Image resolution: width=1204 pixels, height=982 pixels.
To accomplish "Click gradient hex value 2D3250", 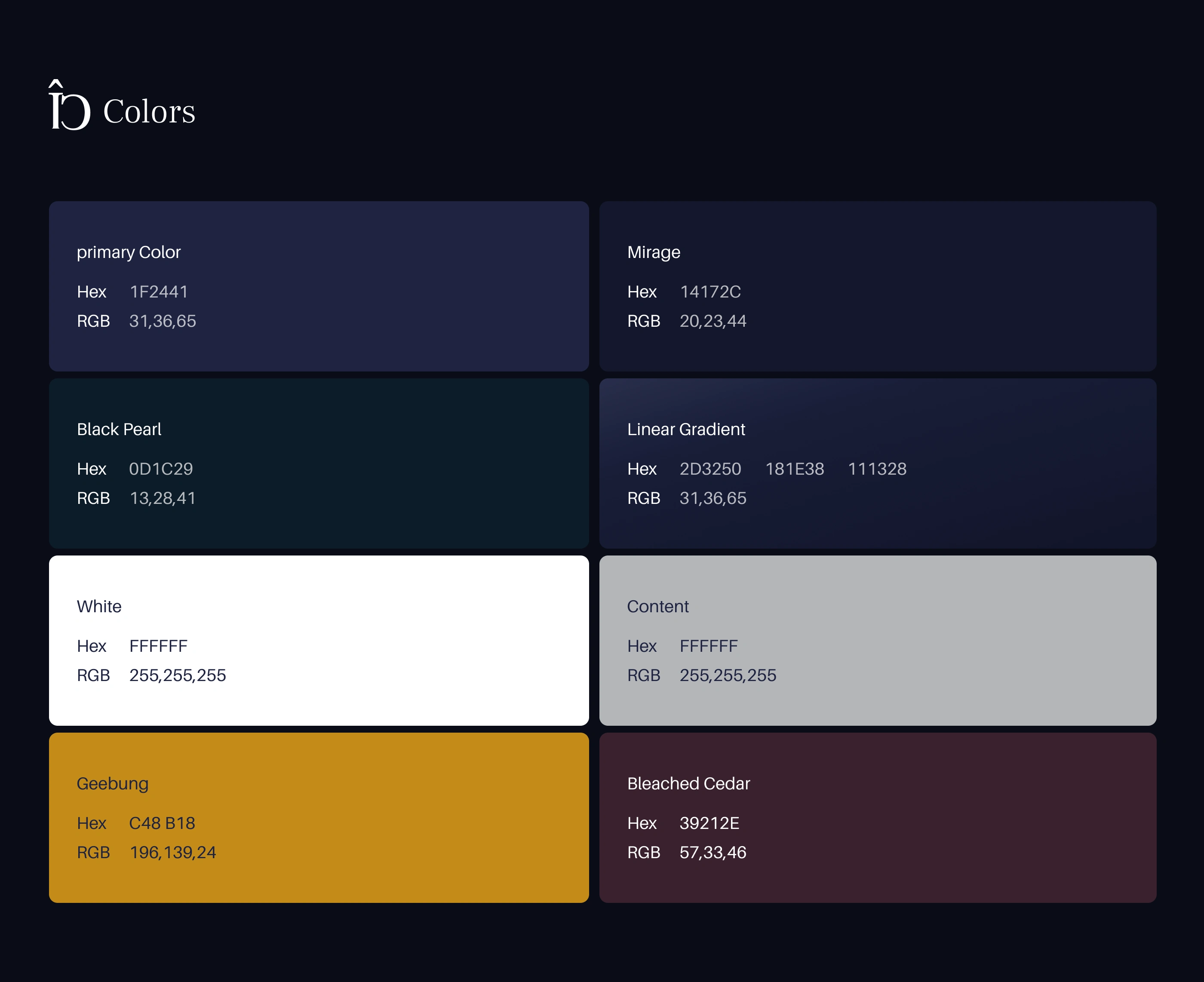I will (710, 469).
